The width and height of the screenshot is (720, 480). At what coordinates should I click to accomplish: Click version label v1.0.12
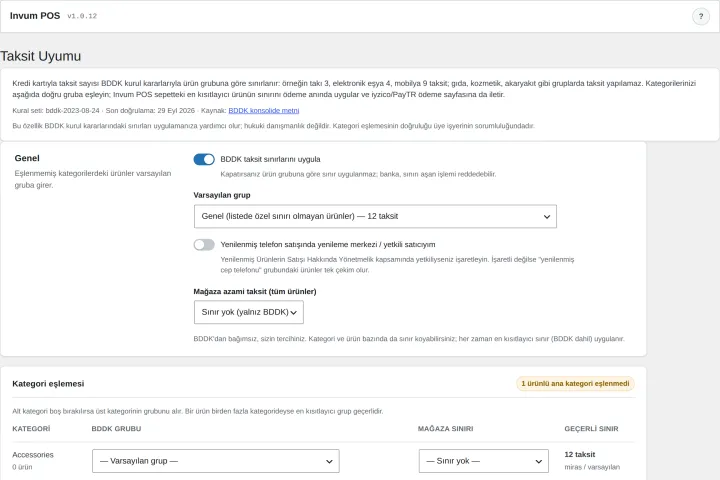pos(82,16)
